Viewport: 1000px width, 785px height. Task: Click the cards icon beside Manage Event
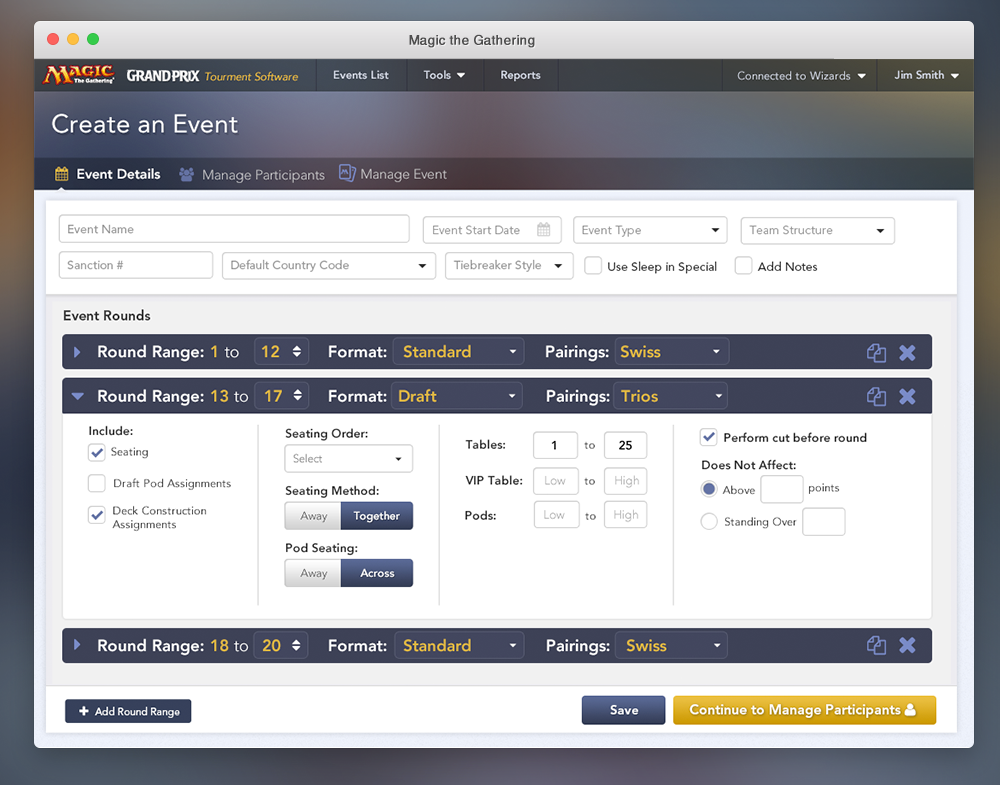[x=347, y=173]
